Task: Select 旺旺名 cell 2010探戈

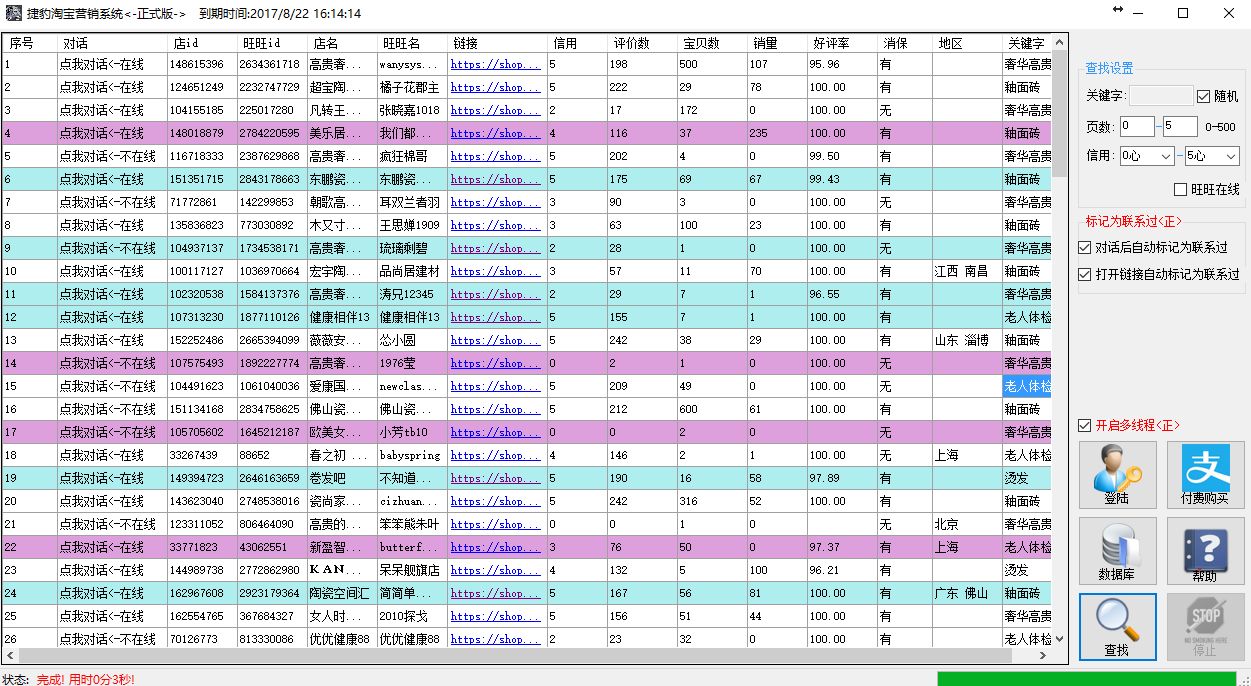Action: click(x=412, y=616)
